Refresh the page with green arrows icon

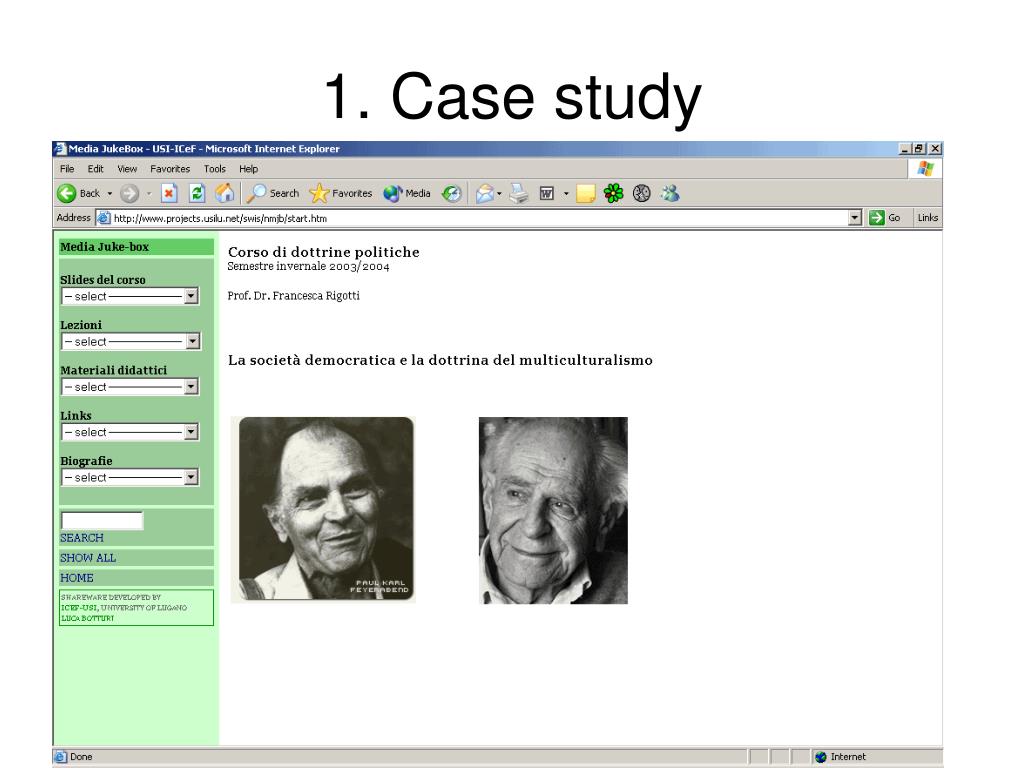point(197,193)
